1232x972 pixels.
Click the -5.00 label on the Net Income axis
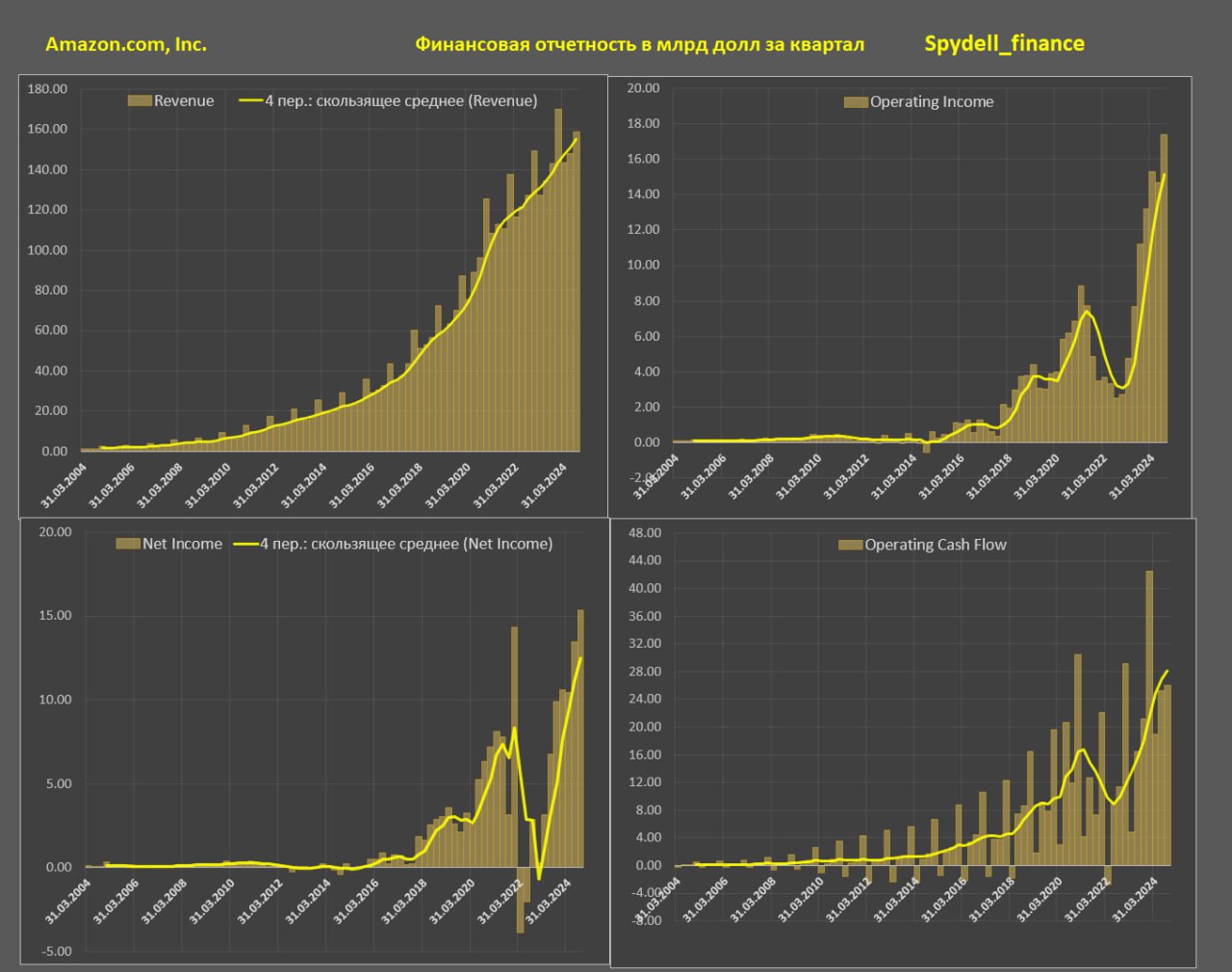[x=55, y=951]
